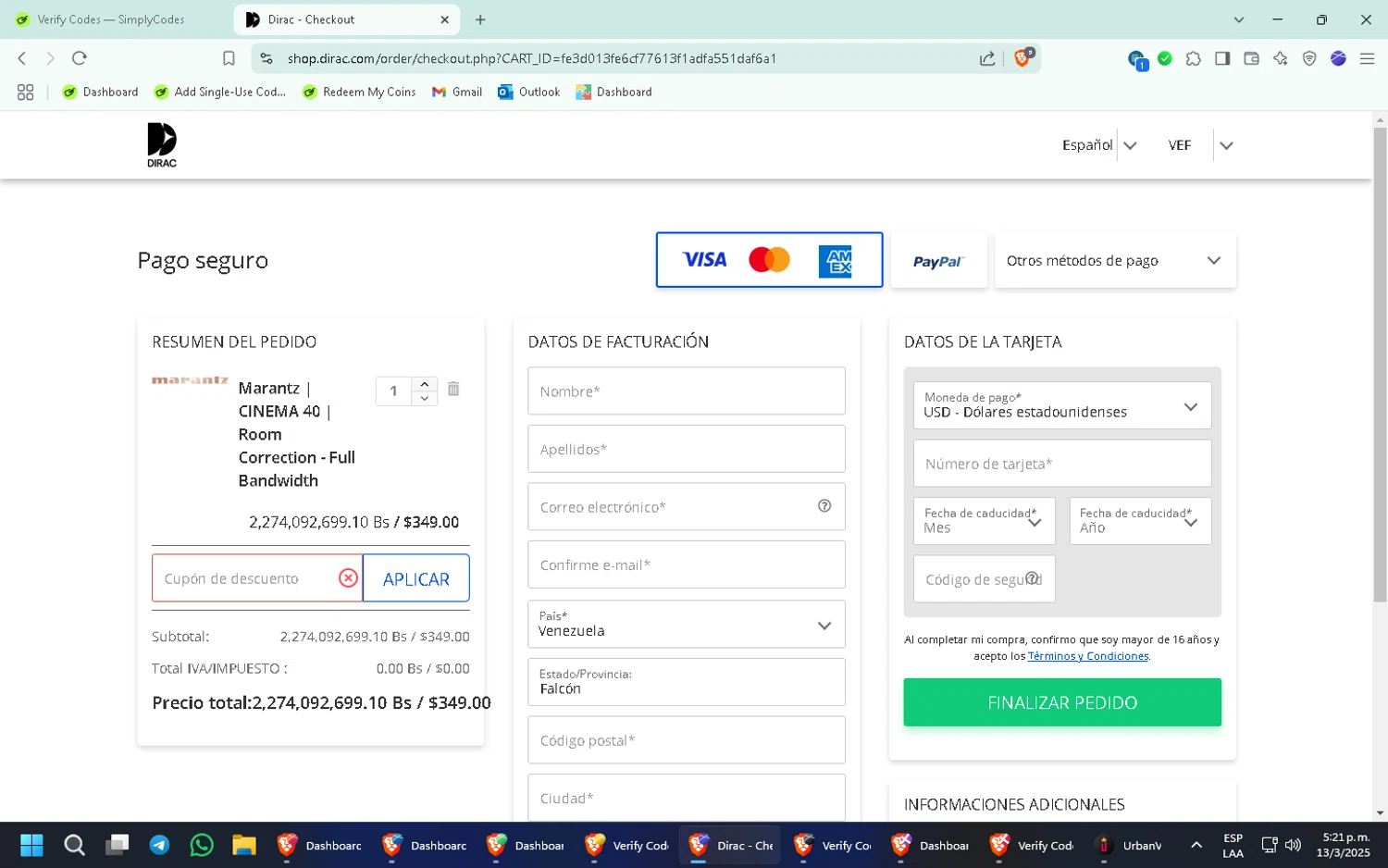Click the security code help icon
Screen dimensions: 1388x868
tap(1032, 577)
